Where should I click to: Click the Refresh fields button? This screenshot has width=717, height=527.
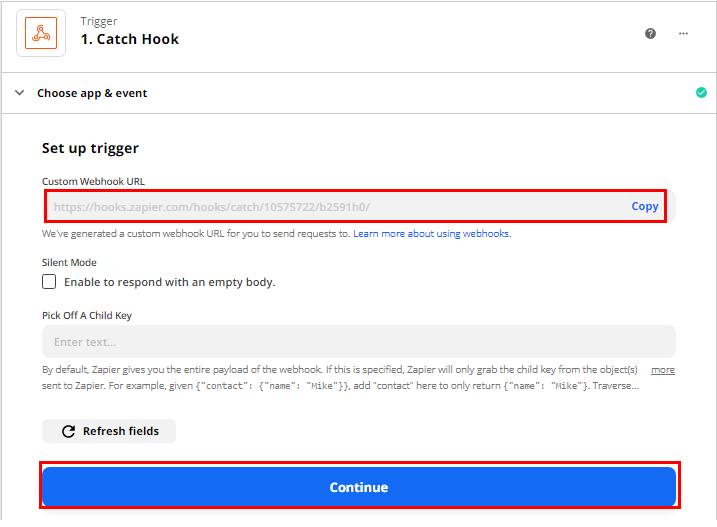[109, 431]
